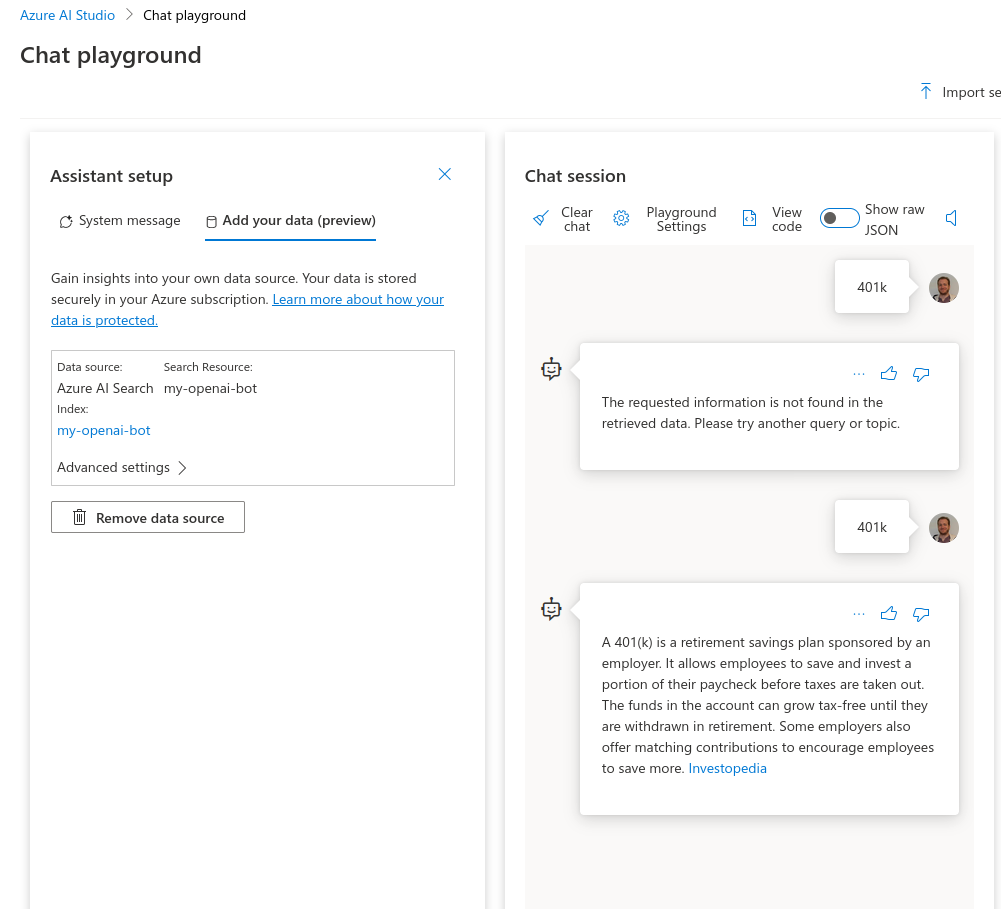The image size is (1001, 909).
Task: Thumbs up the 401(k) explanation response
Action: 889,614
